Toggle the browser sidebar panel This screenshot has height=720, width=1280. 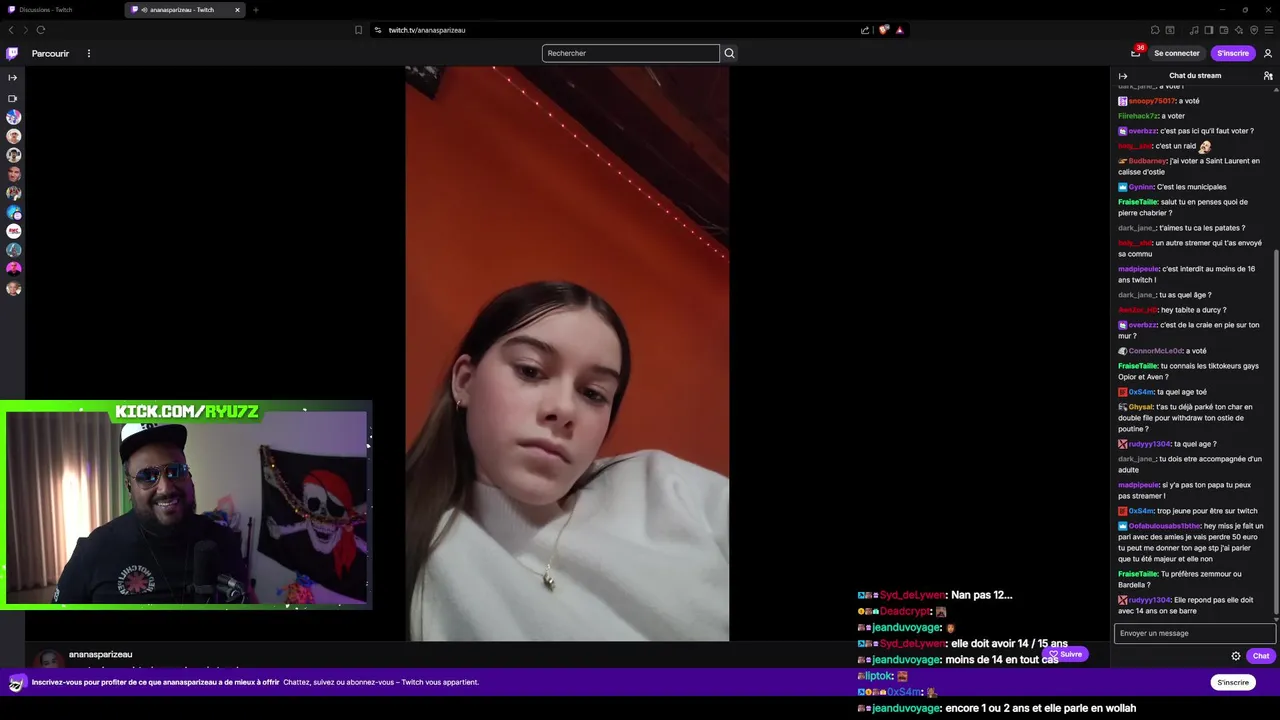point(1209,30)
